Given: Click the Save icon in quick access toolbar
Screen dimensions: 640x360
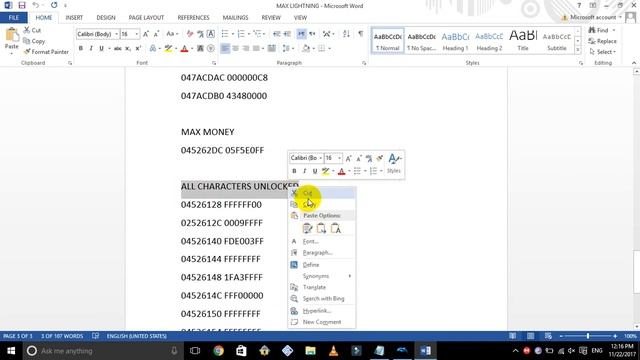Looking at the screenshot, I should point(22,5).
